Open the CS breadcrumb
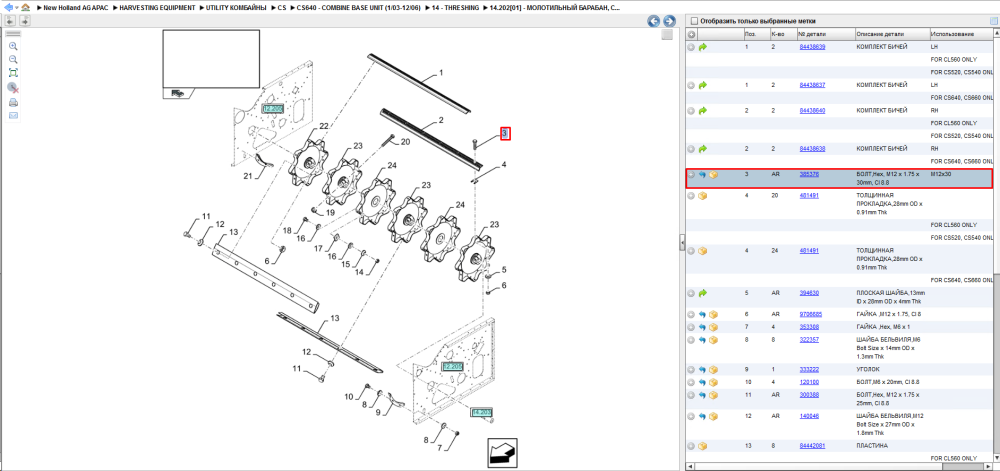 click(x=282, y=8)
